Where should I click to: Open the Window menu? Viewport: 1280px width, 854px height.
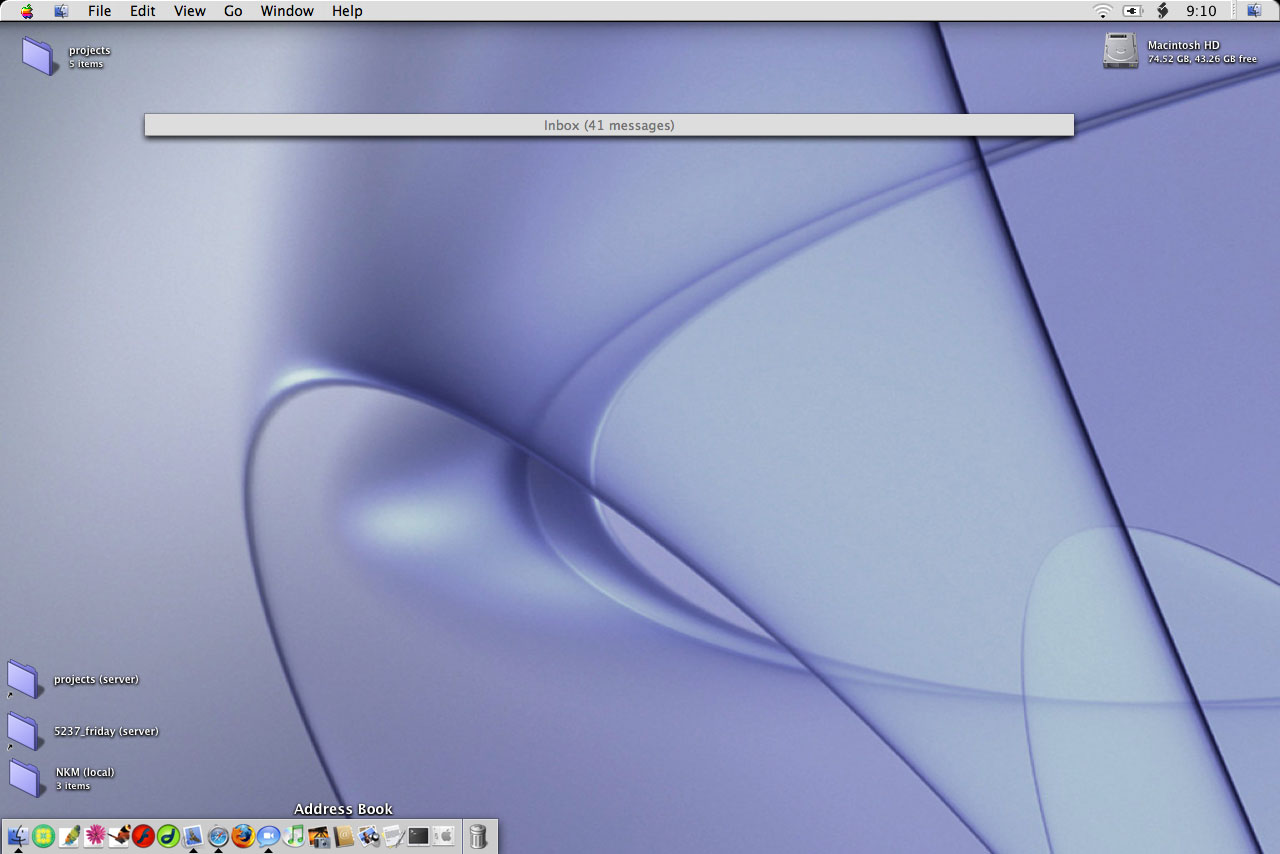(x=287, y=11)
